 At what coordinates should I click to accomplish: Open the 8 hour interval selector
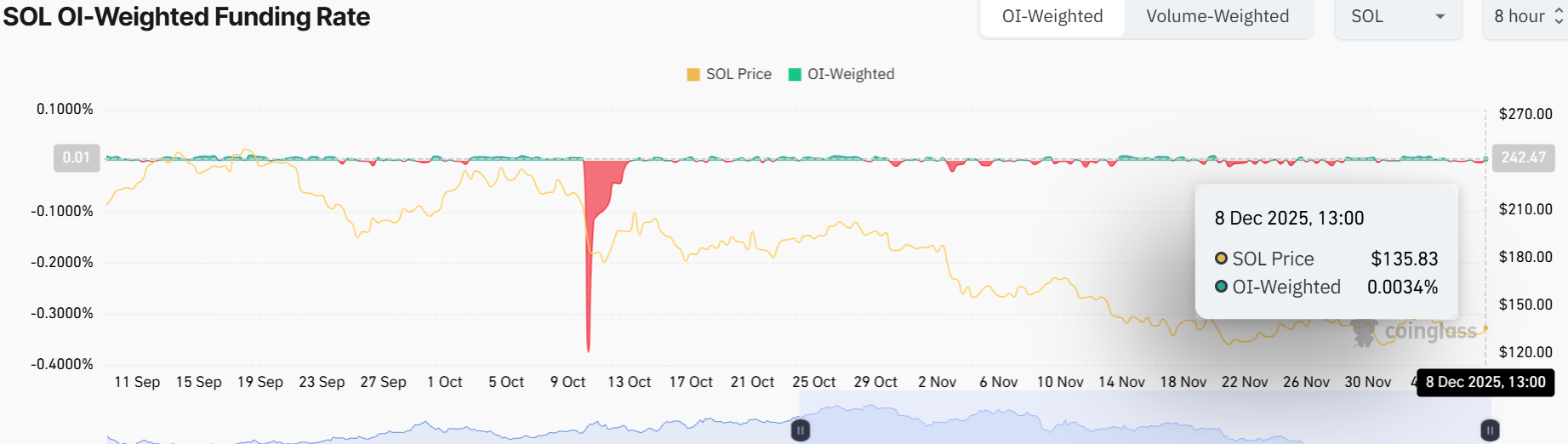[1520, 17]
